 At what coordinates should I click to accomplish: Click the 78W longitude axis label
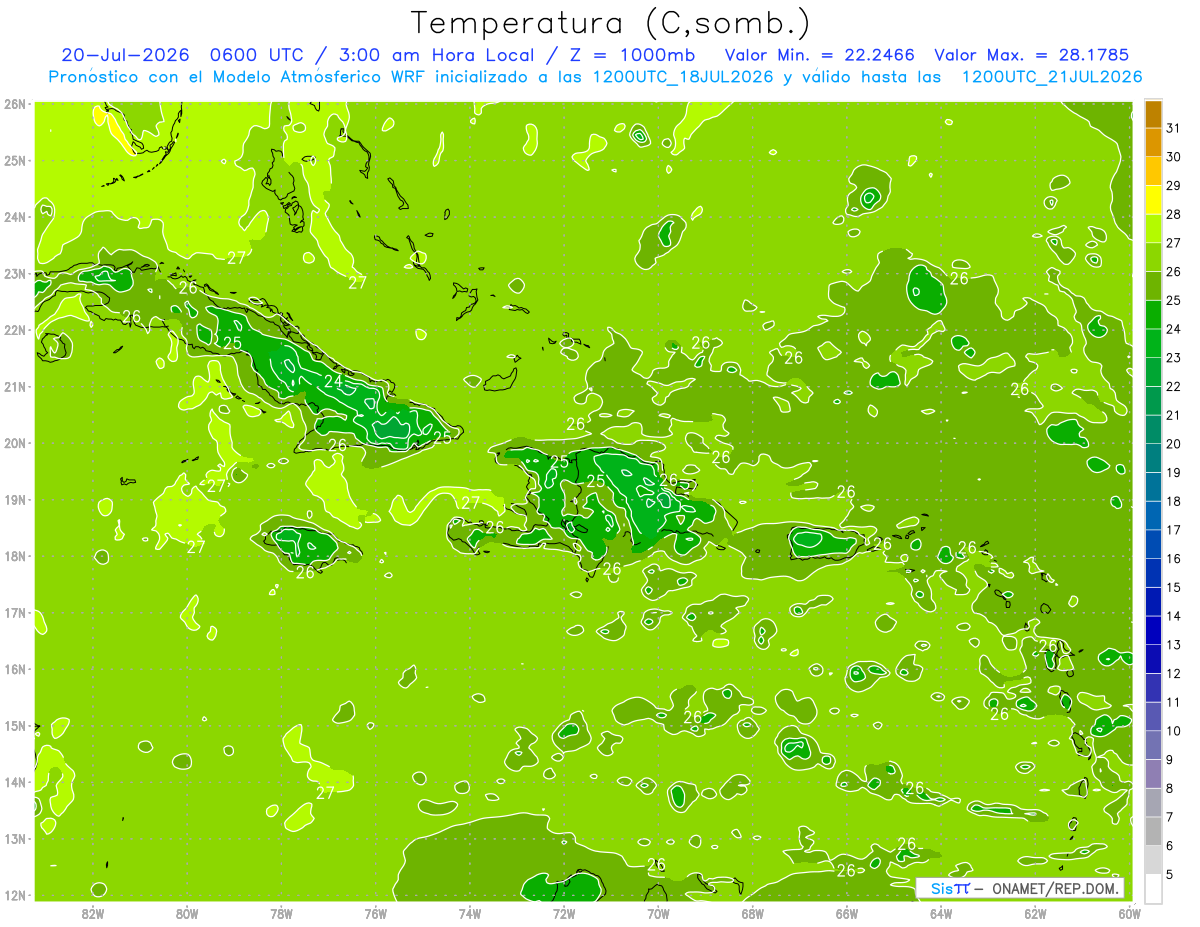pyautogui.click(x=281, y=913)
